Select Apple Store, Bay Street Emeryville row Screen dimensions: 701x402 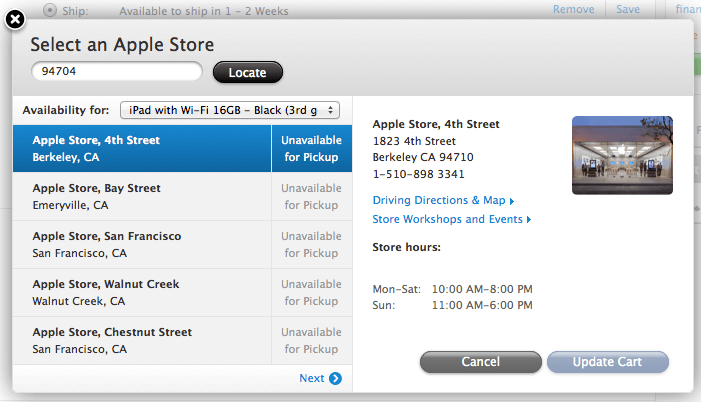click(x=182, y=196)
